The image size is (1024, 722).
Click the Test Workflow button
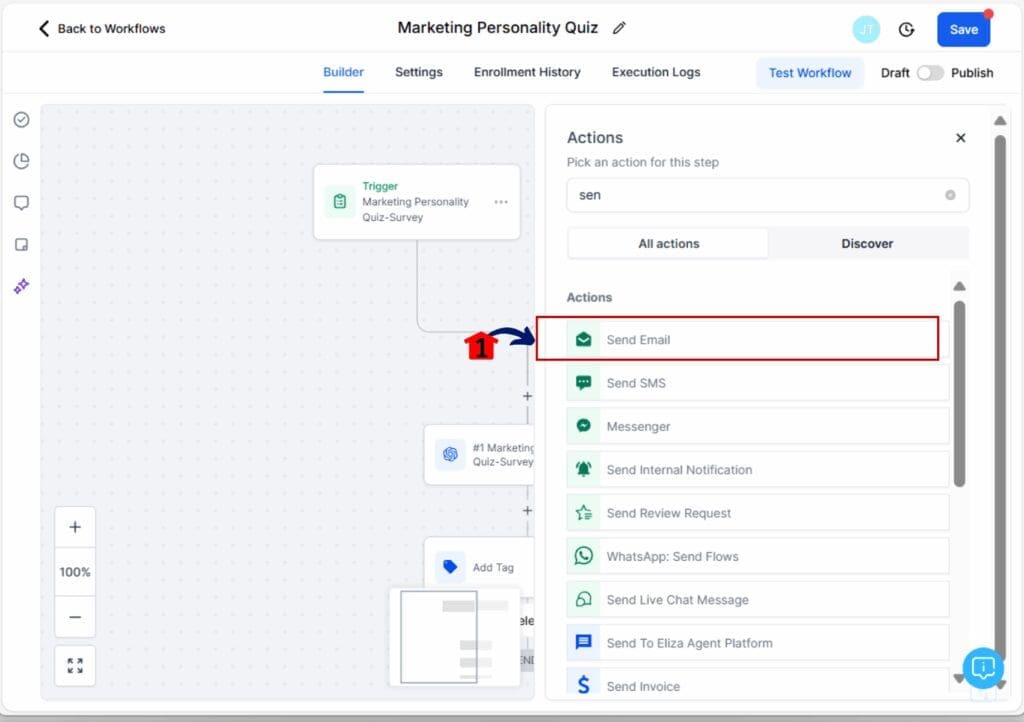click(810, 73)
